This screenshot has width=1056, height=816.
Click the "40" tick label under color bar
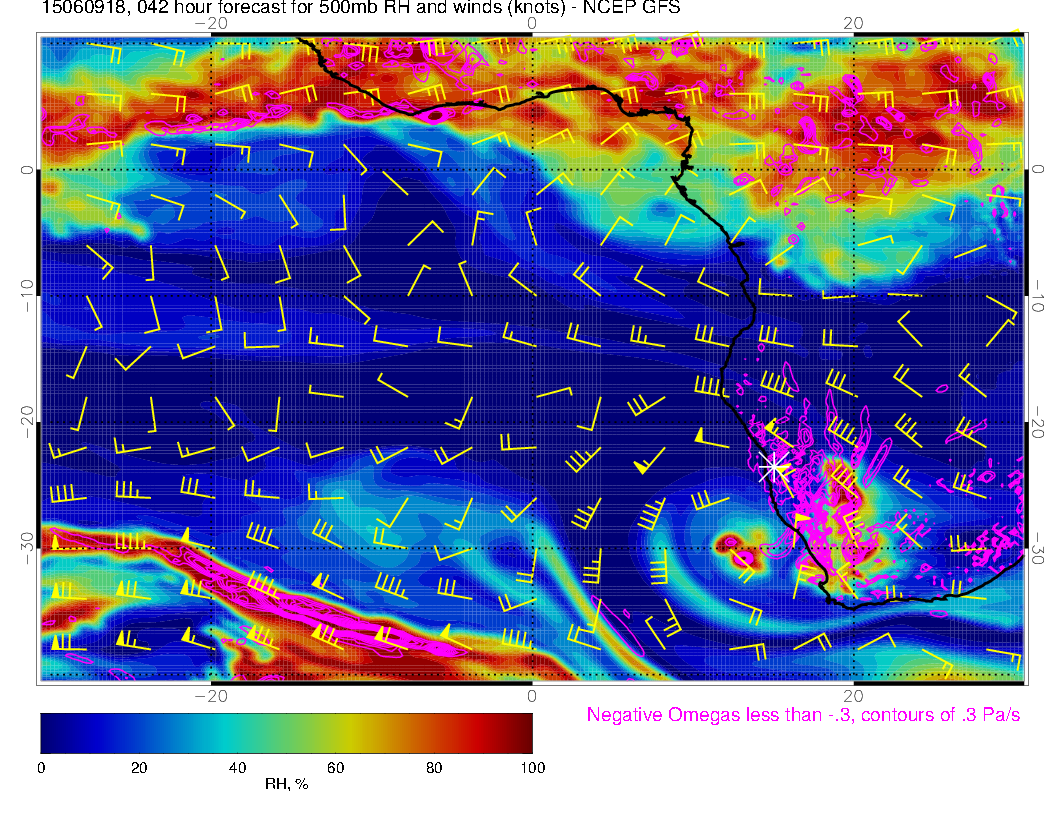237,767
